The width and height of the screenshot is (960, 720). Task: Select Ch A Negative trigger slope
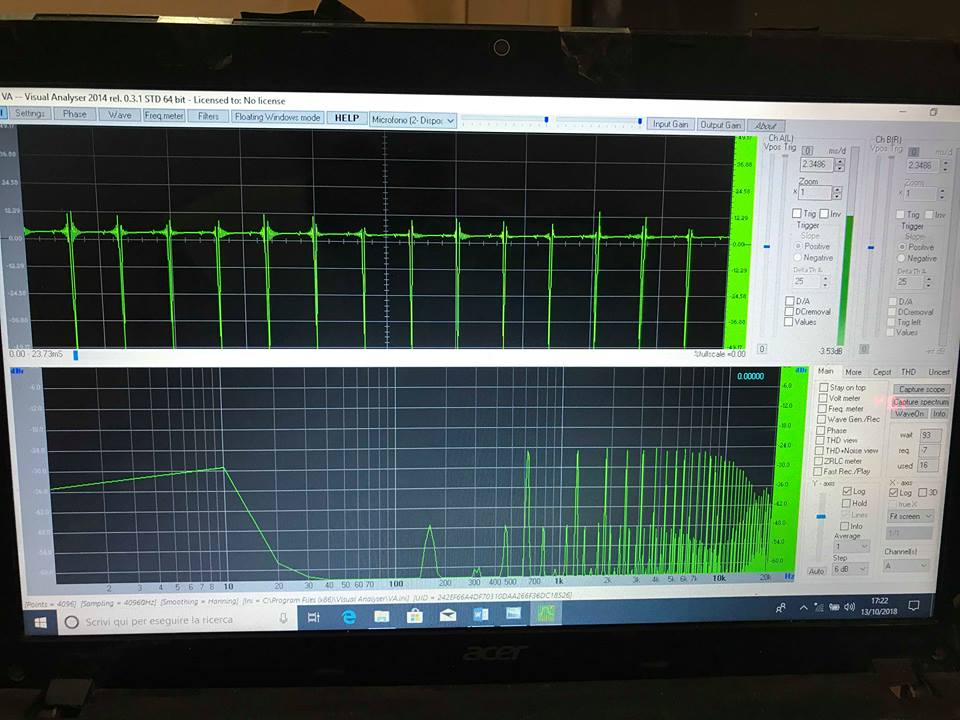pyautogui.click(x=798, y=258)
